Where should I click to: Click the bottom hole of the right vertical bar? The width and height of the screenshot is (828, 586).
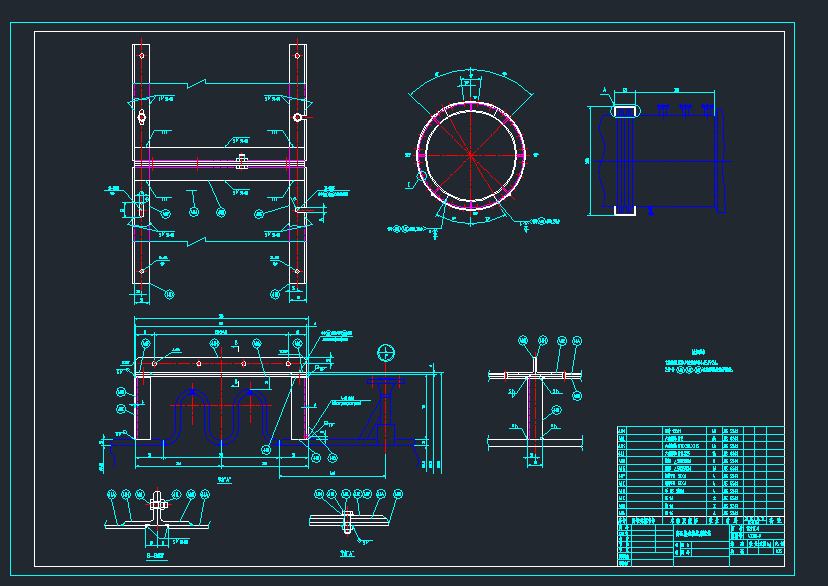(x=297, y=271)
